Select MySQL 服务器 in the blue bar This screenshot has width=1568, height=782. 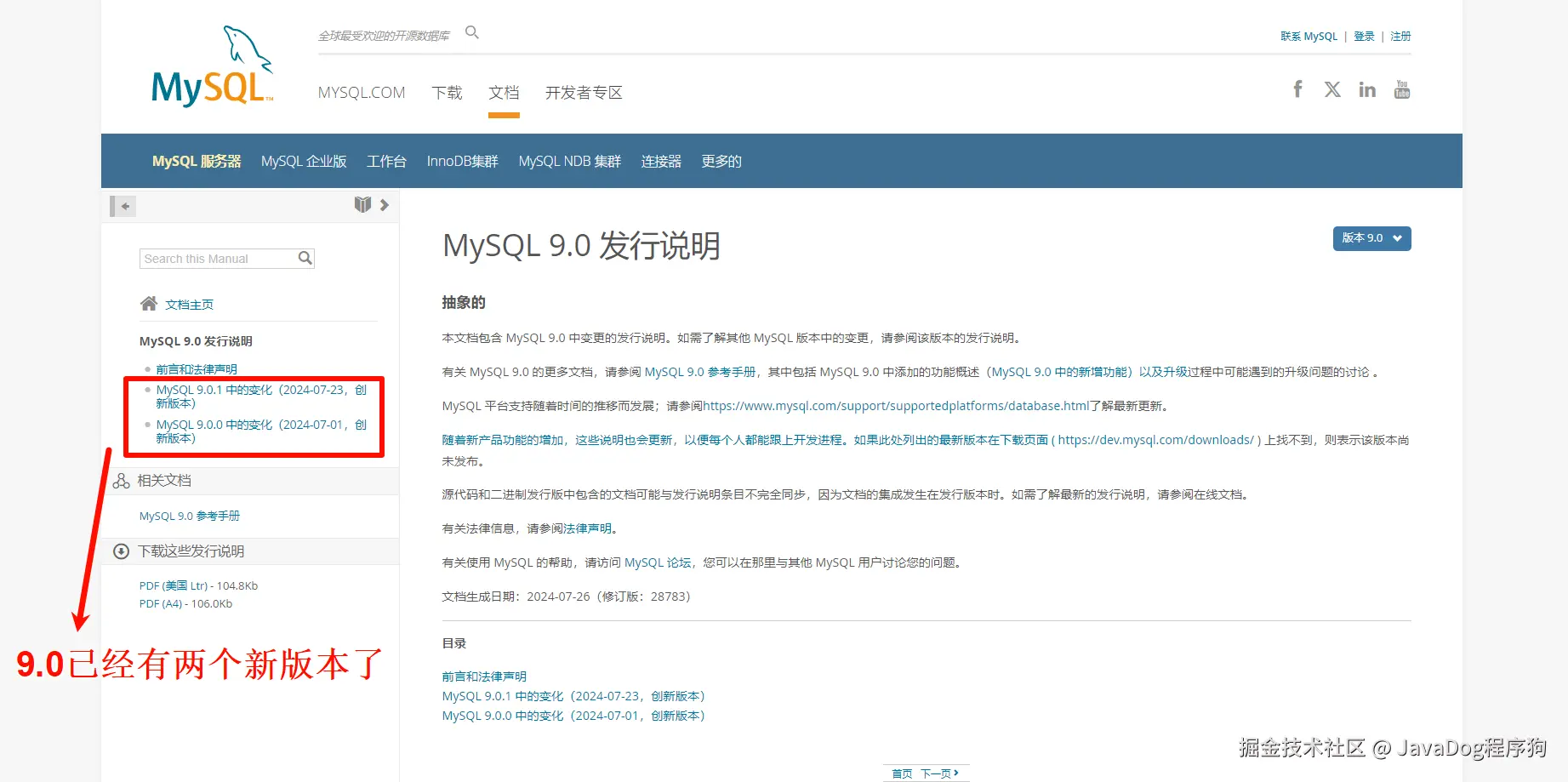tap(197, 162)
